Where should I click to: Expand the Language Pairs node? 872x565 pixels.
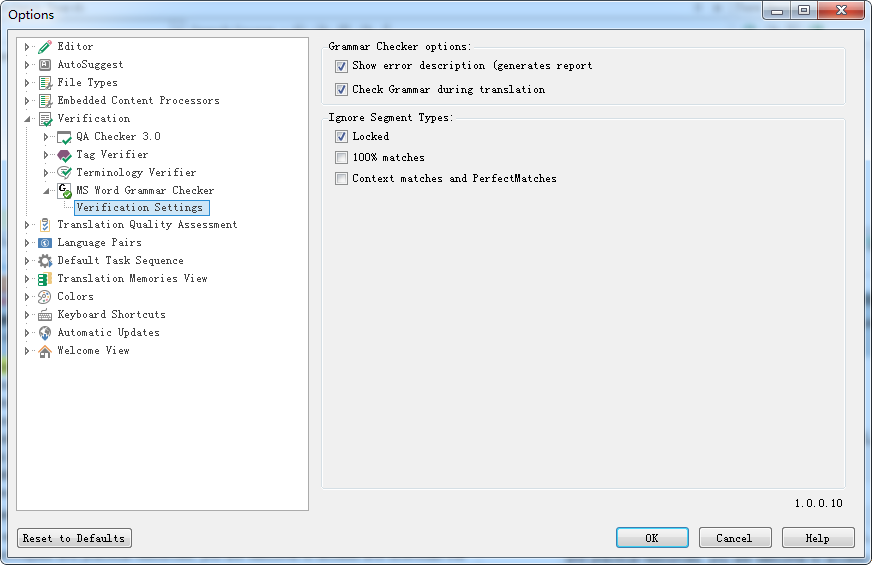tap(28, 243)
